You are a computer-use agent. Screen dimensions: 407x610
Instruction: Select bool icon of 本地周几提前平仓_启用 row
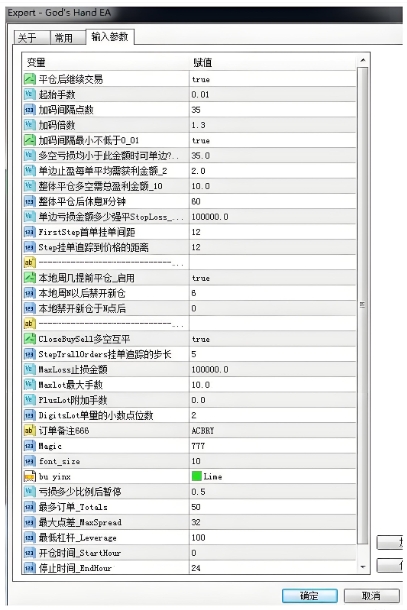click(30, 278)
